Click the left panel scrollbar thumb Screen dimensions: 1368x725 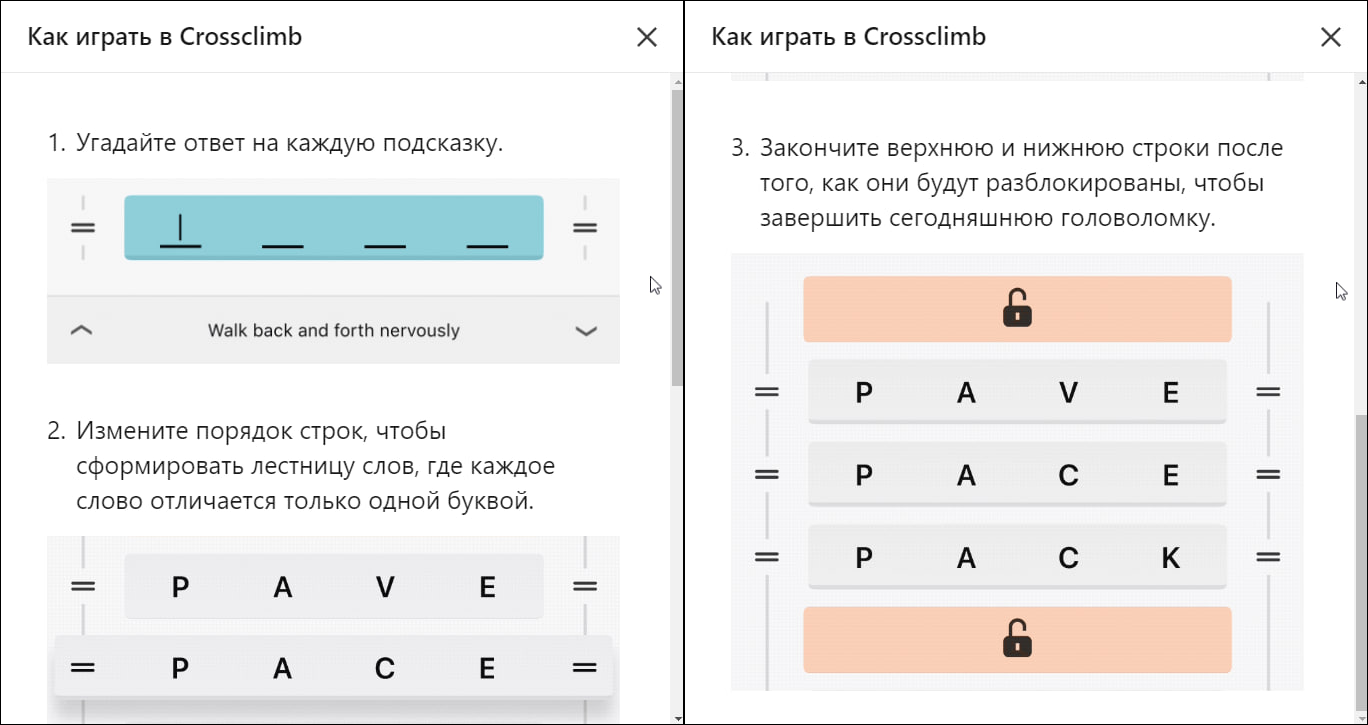point(677,238)
